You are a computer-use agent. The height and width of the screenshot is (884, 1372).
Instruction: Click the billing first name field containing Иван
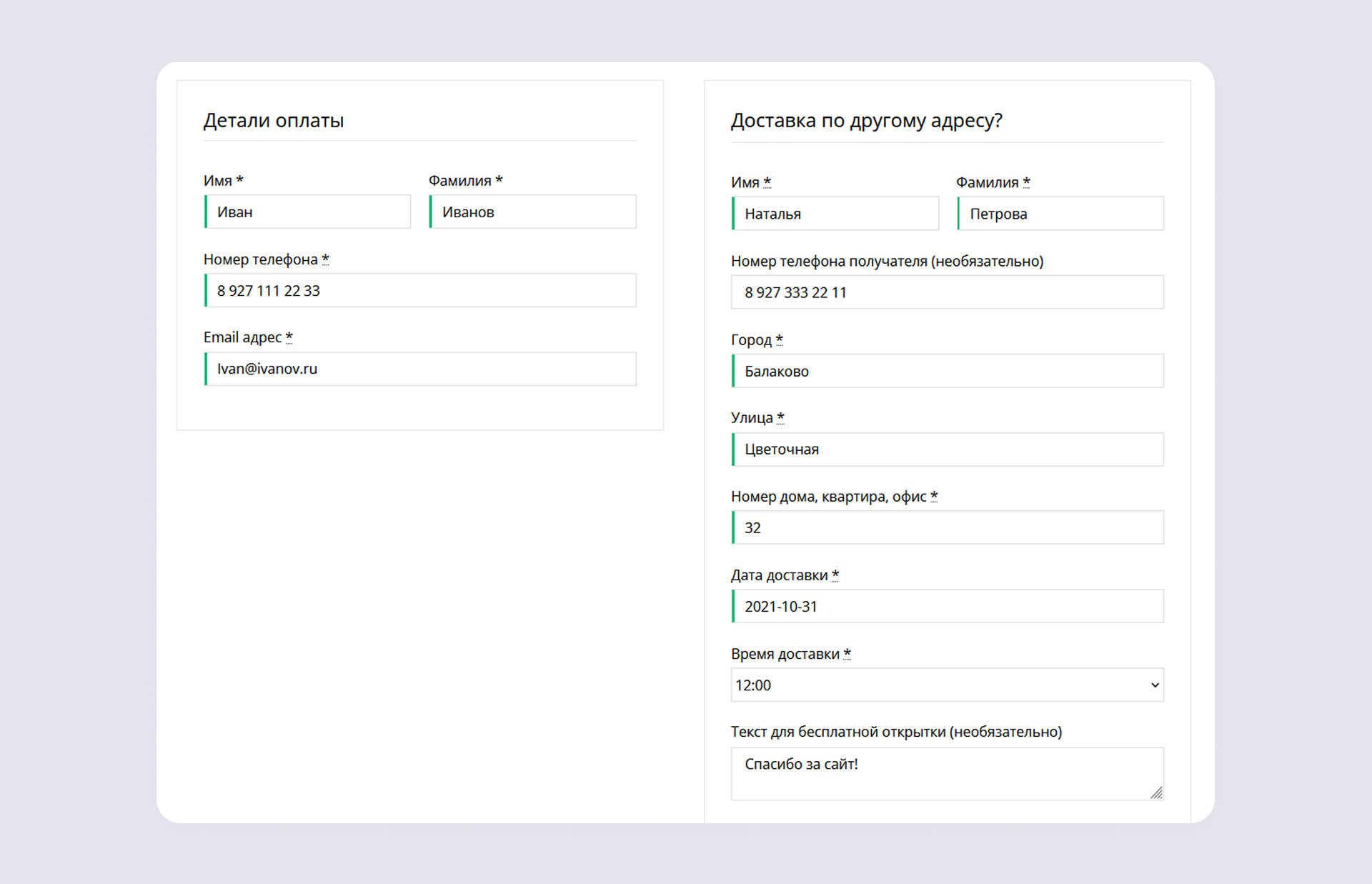[308, 212]
